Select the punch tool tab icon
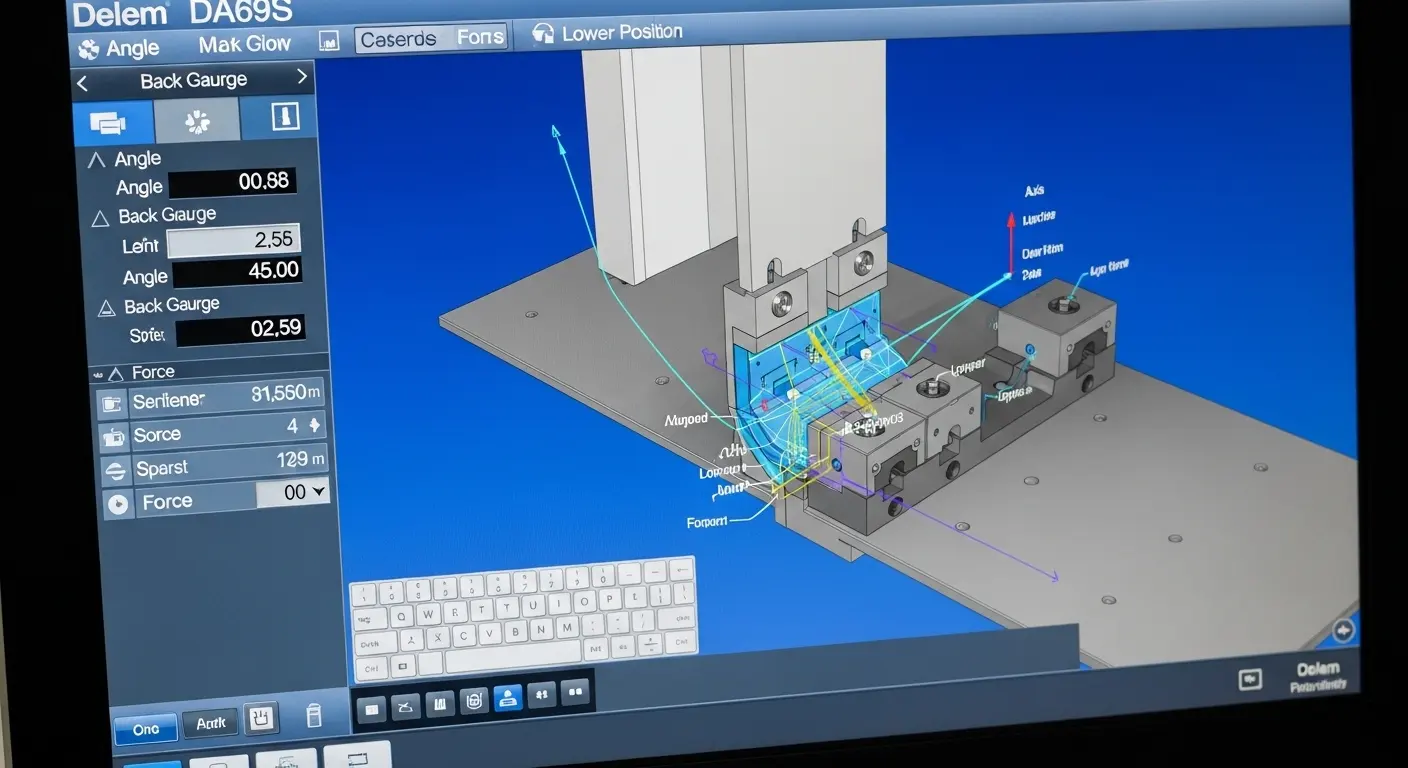Screen dimensions: 1408x768 pyautogui.click(x=284, y=119)
